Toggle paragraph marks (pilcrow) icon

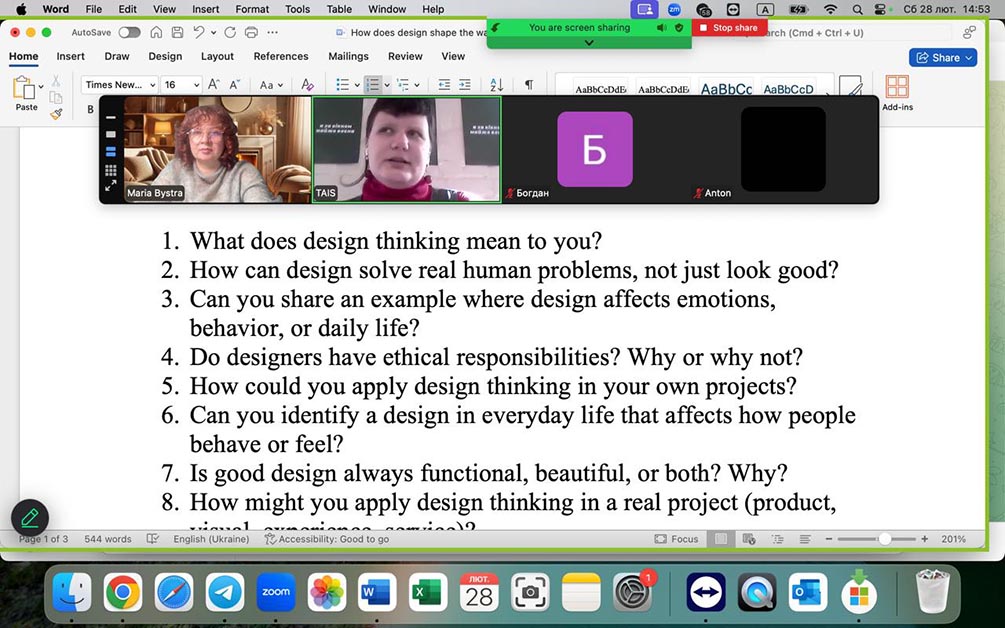point(529,85)
